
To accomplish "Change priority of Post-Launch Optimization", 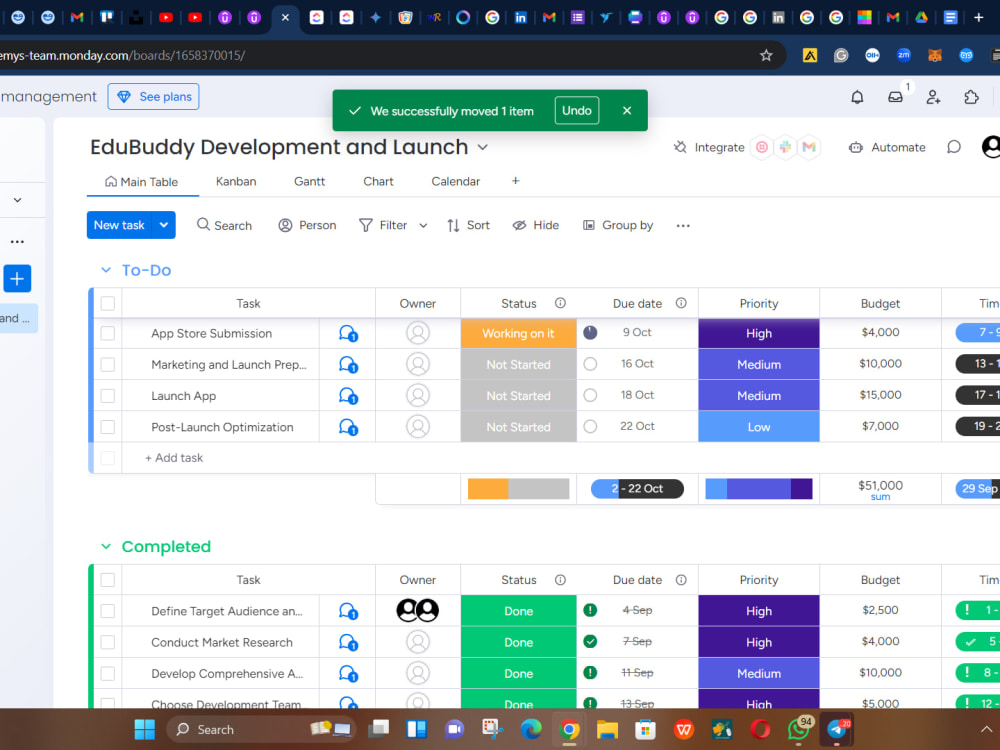I will [x=759, y=427].
